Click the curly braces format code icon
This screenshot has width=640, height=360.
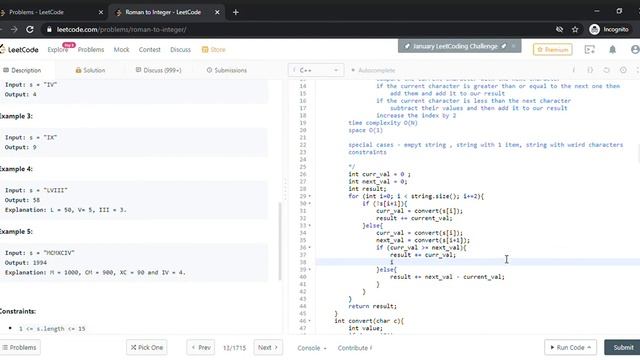[590, 70]
